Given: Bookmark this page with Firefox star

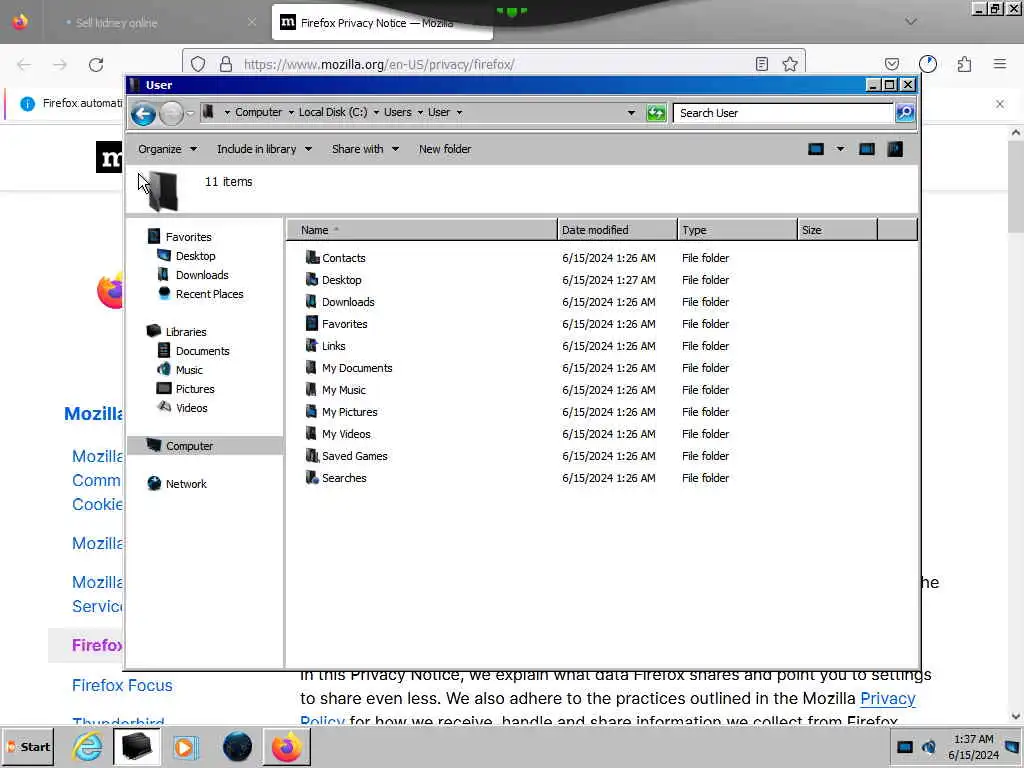Looking at the screenshot, I should pos(790,64).
